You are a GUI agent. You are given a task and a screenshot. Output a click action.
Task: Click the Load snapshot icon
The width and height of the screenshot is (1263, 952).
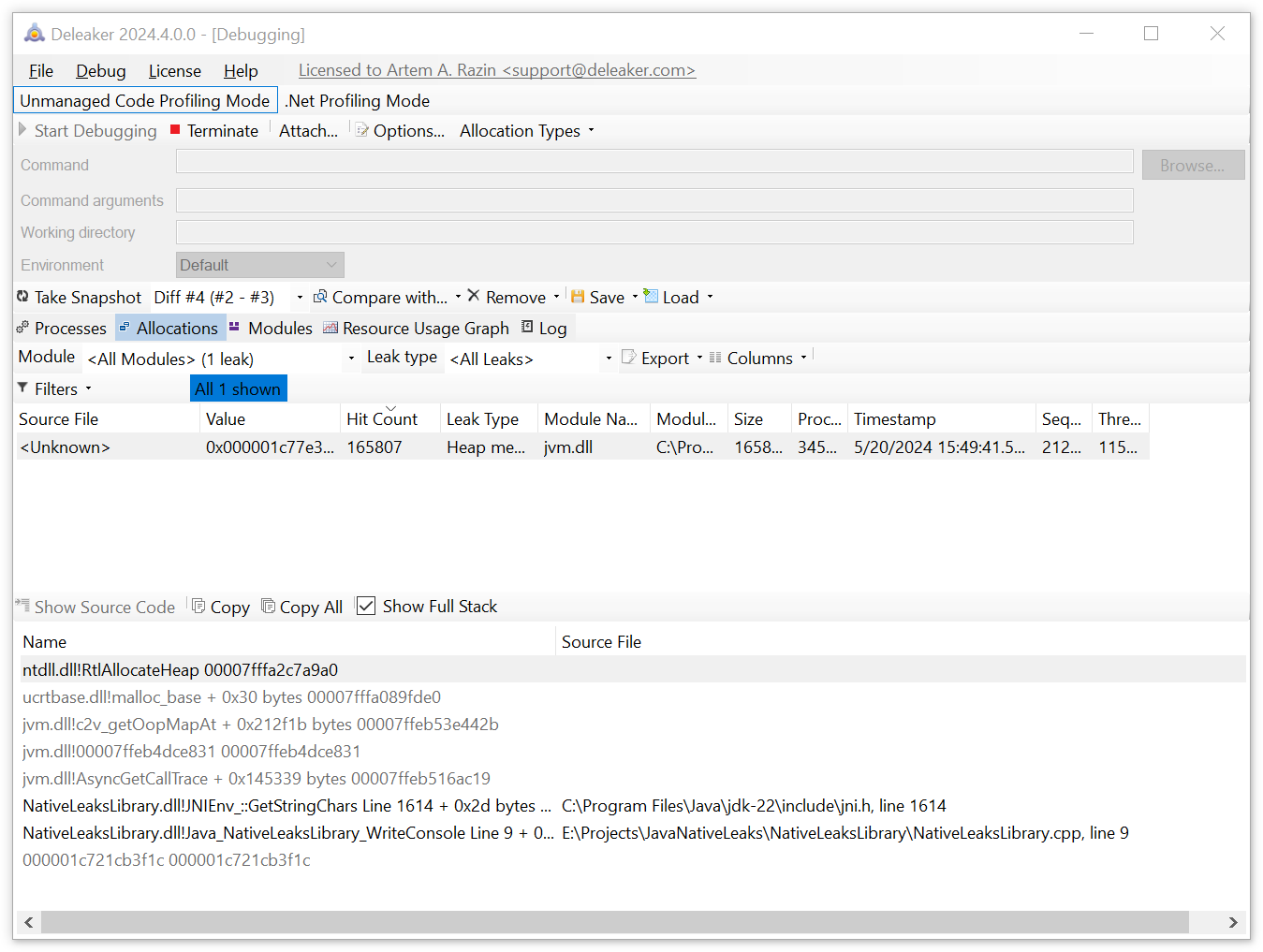650,297
